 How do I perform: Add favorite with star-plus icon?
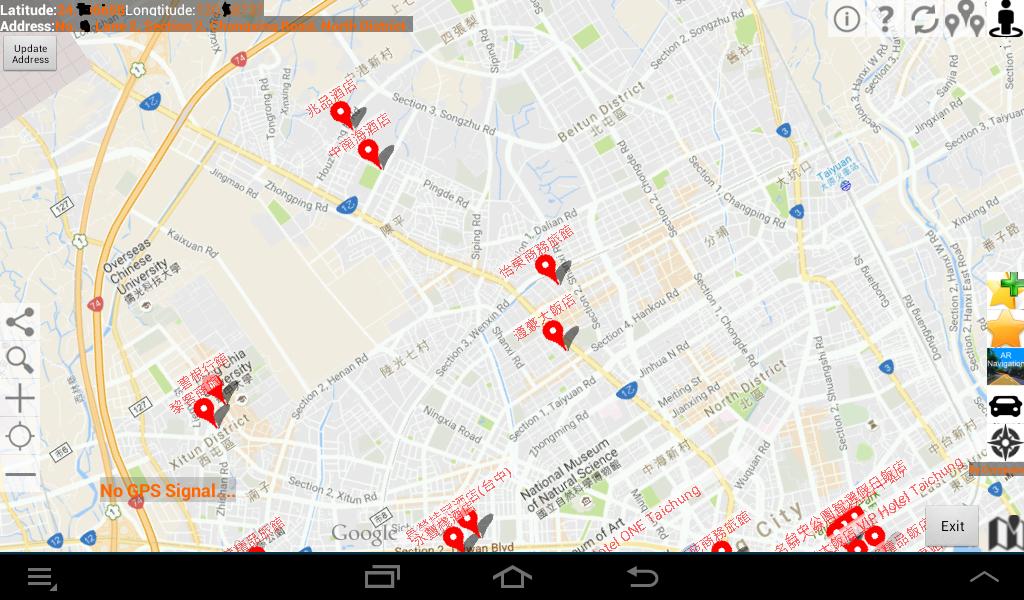[1005, 290]
